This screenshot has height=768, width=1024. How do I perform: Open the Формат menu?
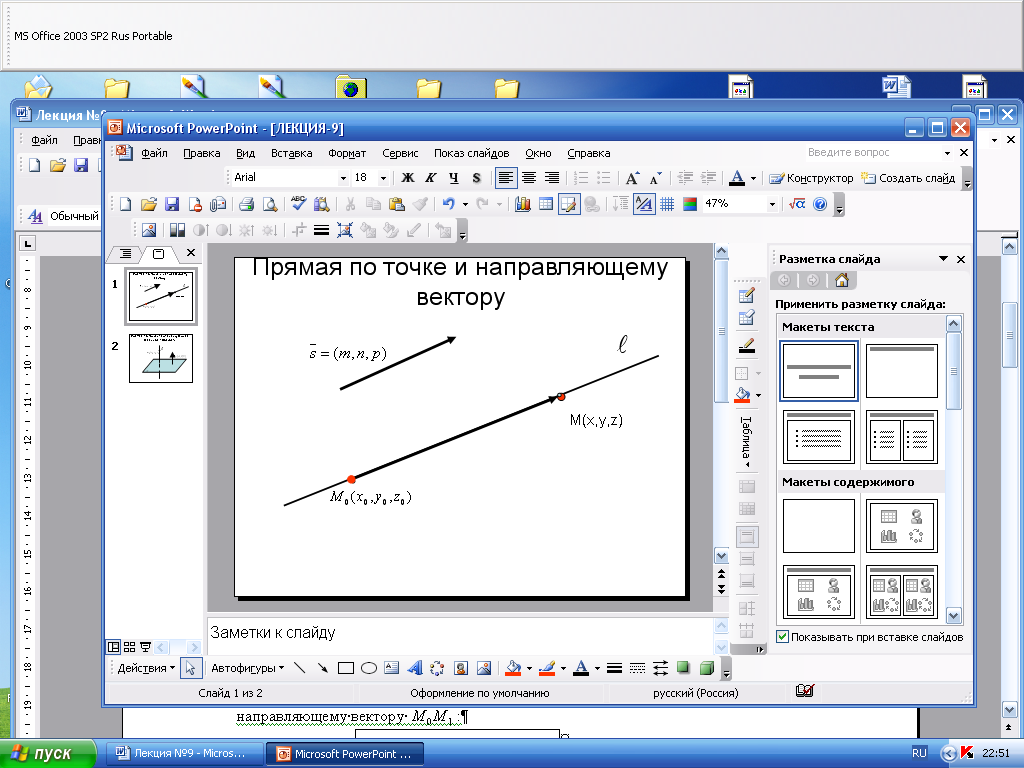pyautogui.click(x=347, y=153)
